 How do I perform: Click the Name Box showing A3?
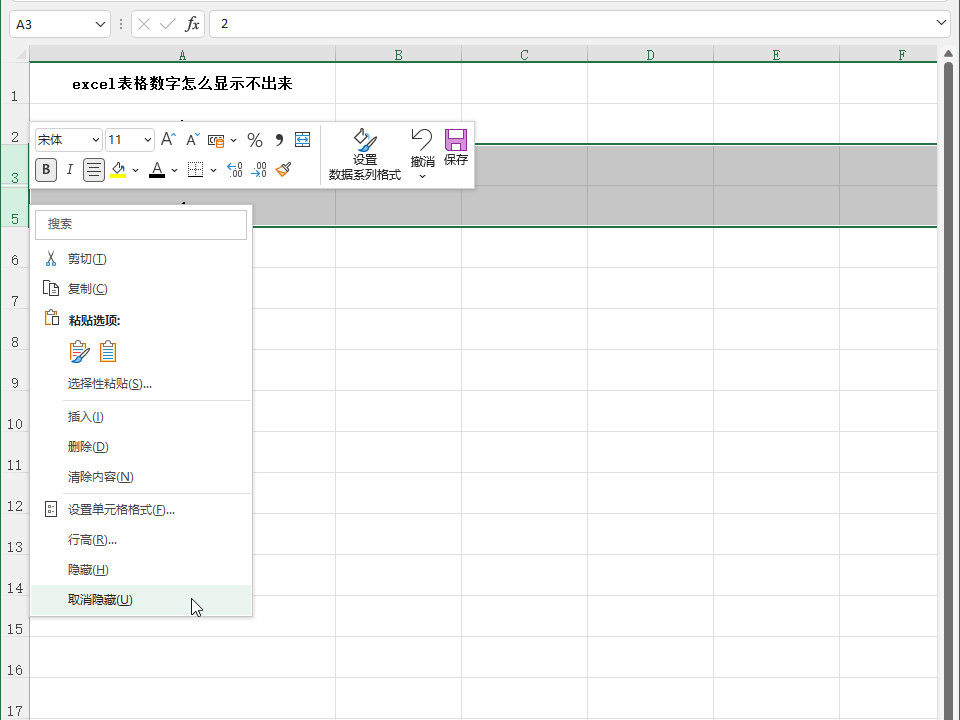click(x=60, y=24)
